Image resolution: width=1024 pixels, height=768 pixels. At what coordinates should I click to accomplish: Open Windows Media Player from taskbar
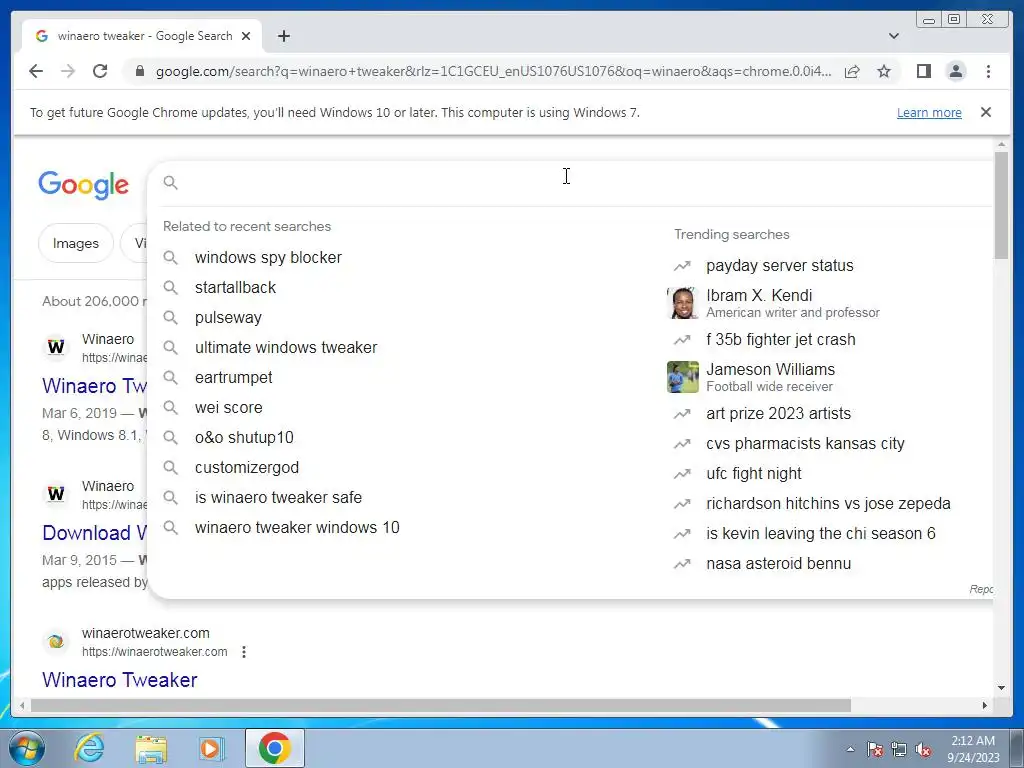click(x=211, y=748)
